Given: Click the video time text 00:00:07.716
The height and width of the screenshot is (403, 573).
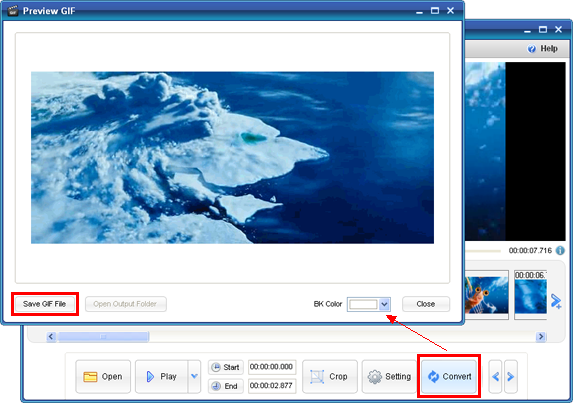Looking at the screenshot, I should [530, 251].
